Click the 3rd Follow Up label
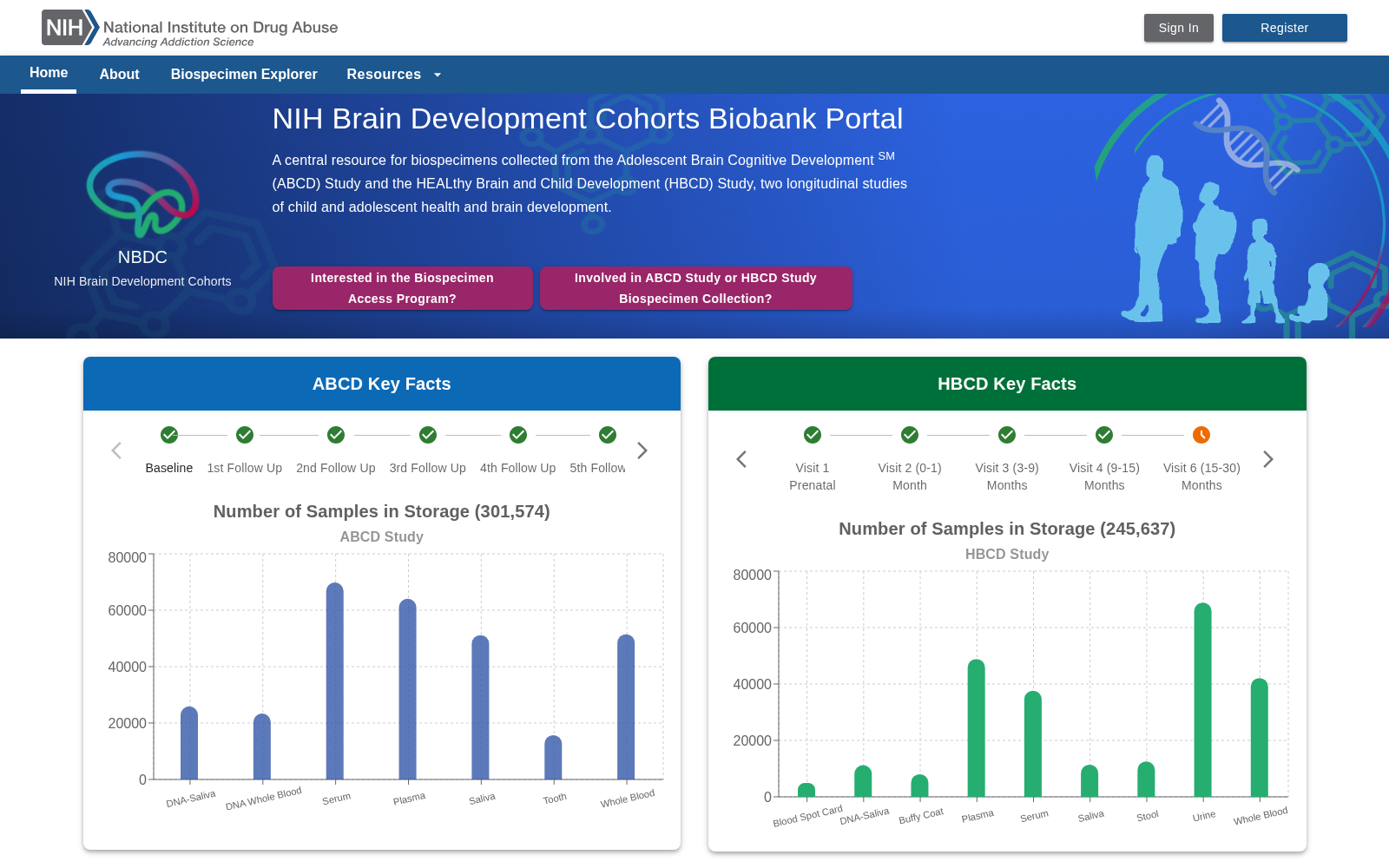Image resolution: width=1389 pixels, height=868 pixels. click(x=428, y=468)
